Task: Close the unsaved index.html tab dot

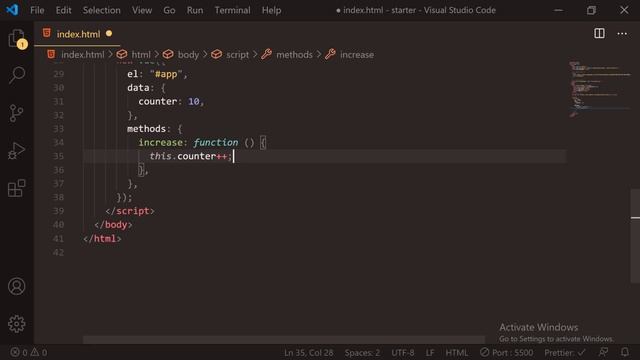Action: (x=109, y=33)
